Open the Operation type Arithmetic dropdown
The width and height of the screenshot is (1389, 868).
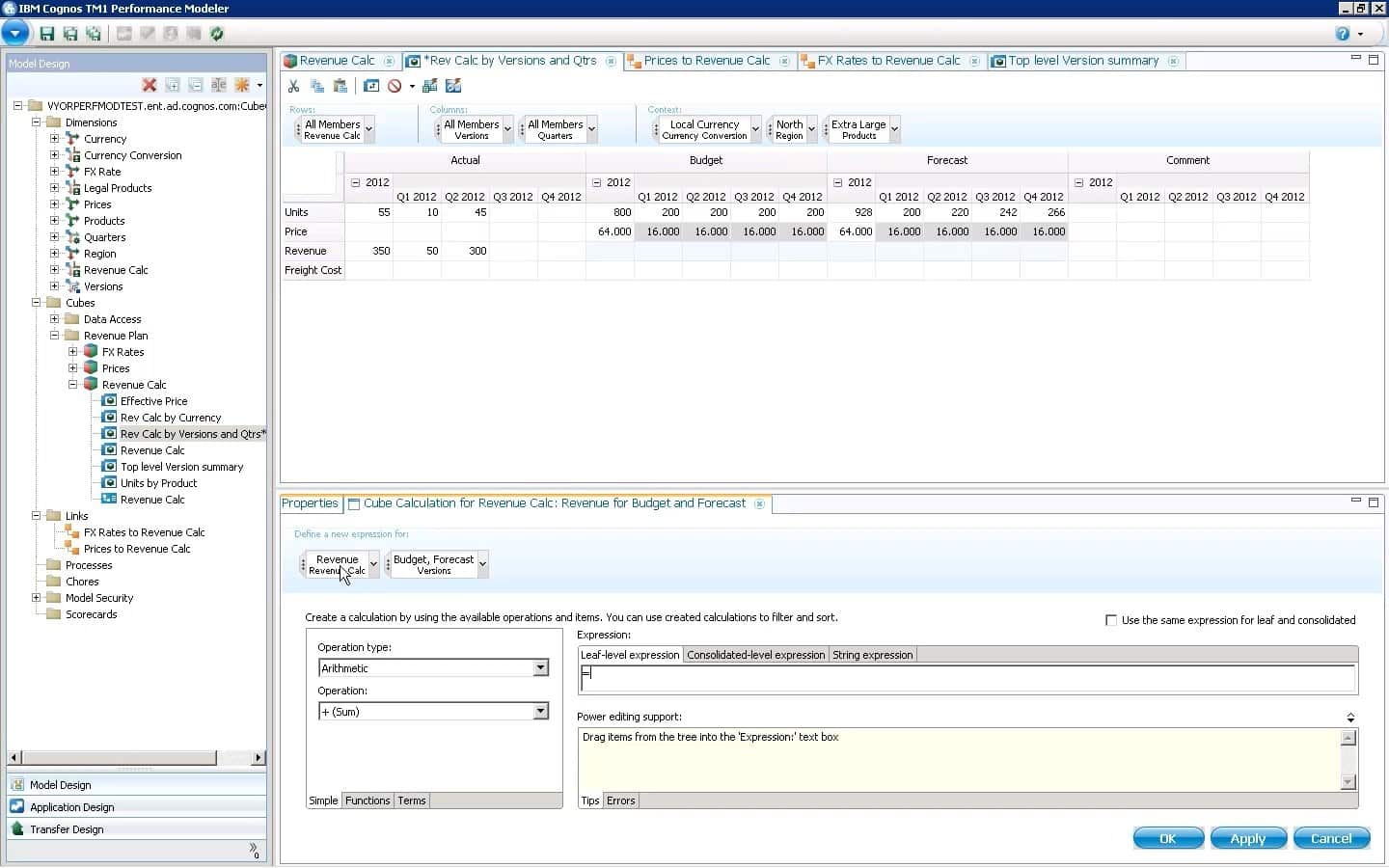[539, 667]
